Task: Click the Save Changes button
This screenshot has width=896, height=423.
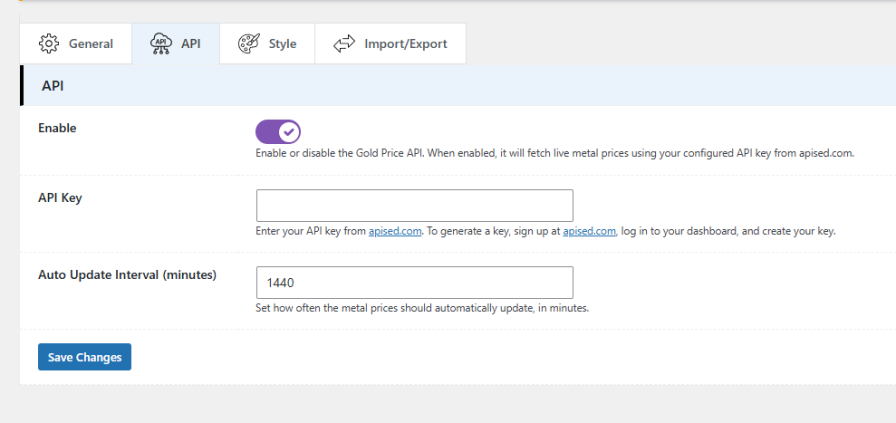Action: (85, 357)
